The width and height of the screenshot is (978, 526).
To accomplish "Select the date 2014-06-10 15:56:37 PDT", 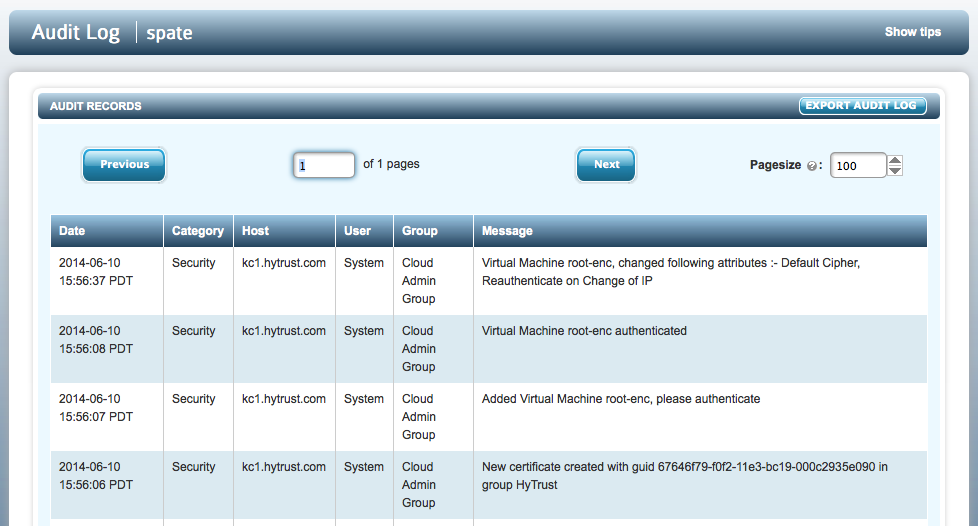I will 95,272.
